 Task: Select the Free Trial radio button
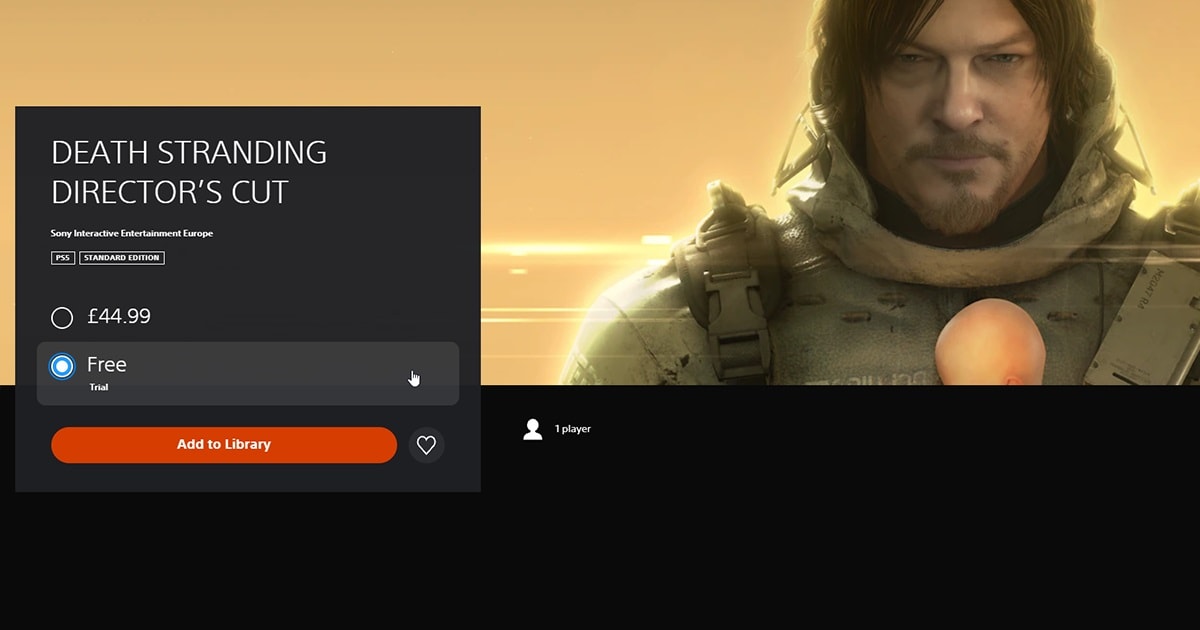pos(62,367)
